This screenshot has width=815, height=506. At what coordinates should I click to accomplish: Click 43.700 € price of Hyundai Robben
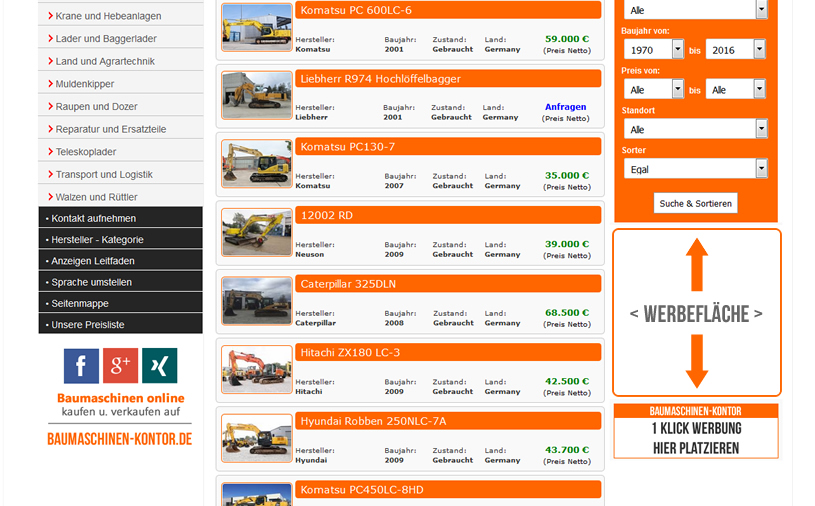(x=567, y=449)
